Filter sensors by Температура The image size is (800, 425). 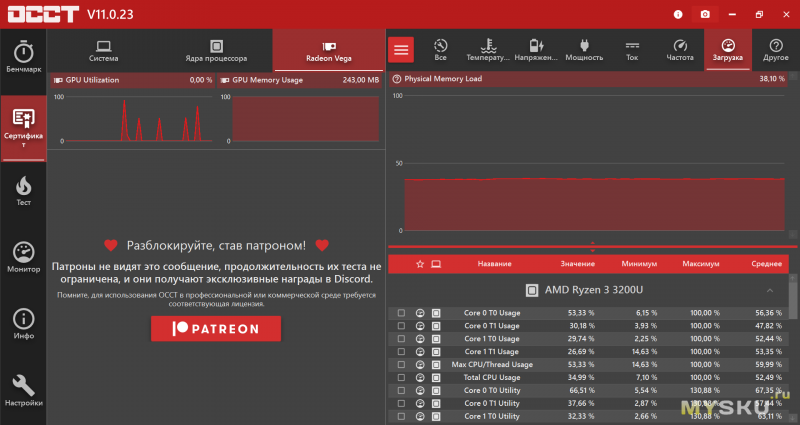point(488,49)
